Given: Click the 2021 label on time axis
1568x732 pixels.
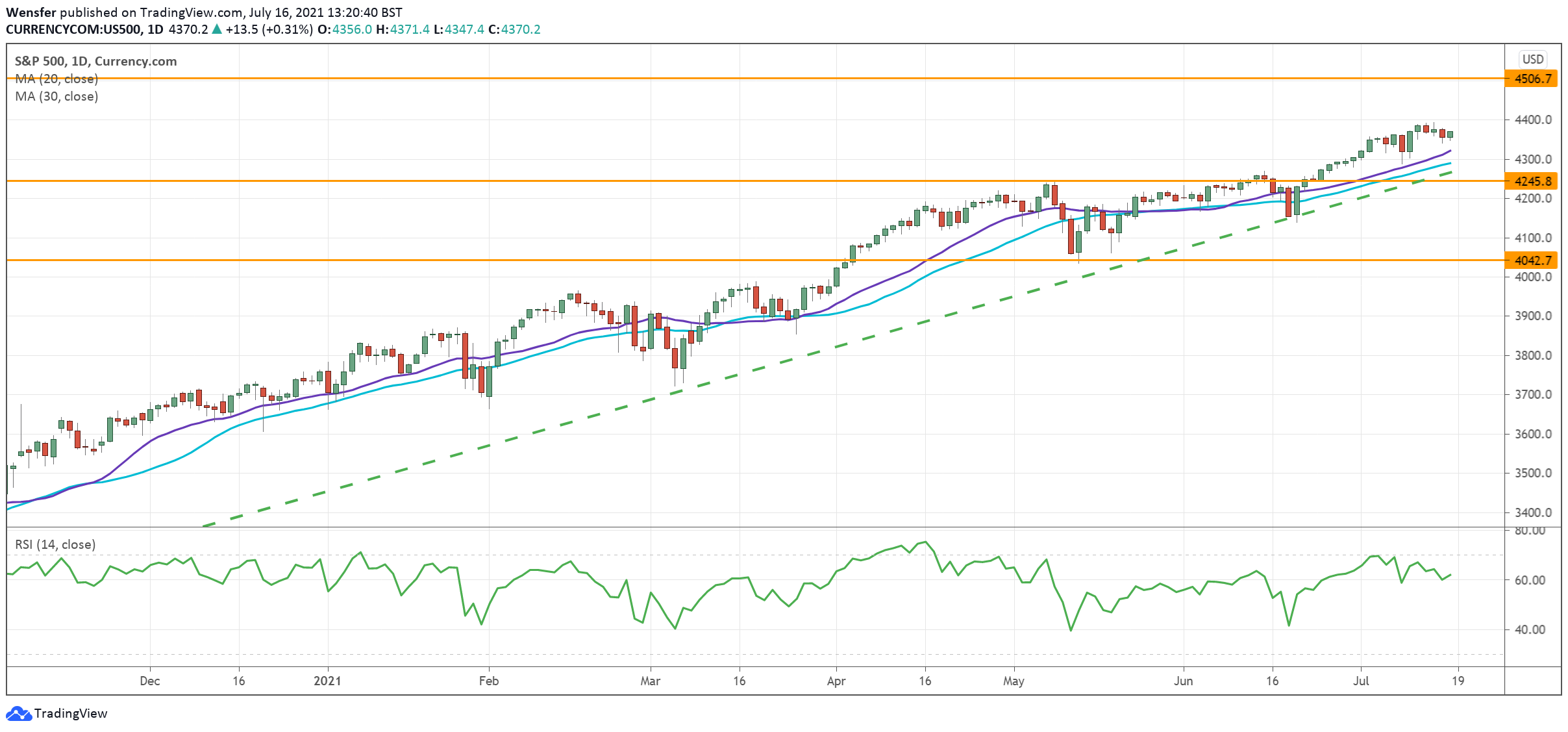Looking at the screenshot, I should click(x=327, y=681).
